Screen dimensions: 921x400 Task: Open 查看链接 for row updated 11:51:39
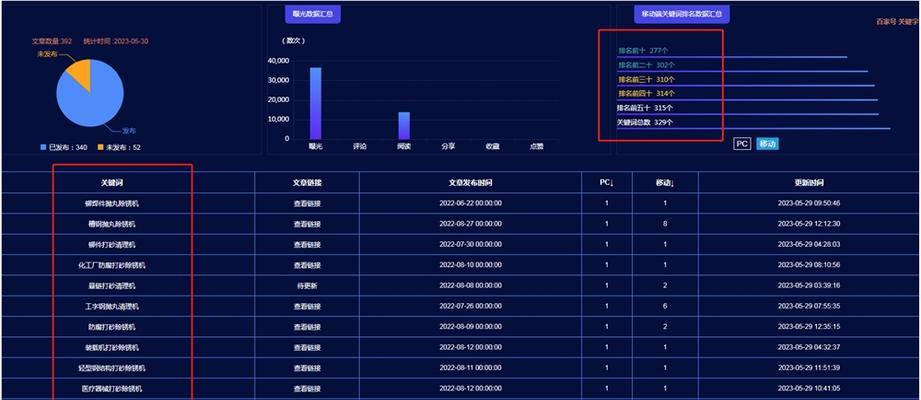coord(307,368)
